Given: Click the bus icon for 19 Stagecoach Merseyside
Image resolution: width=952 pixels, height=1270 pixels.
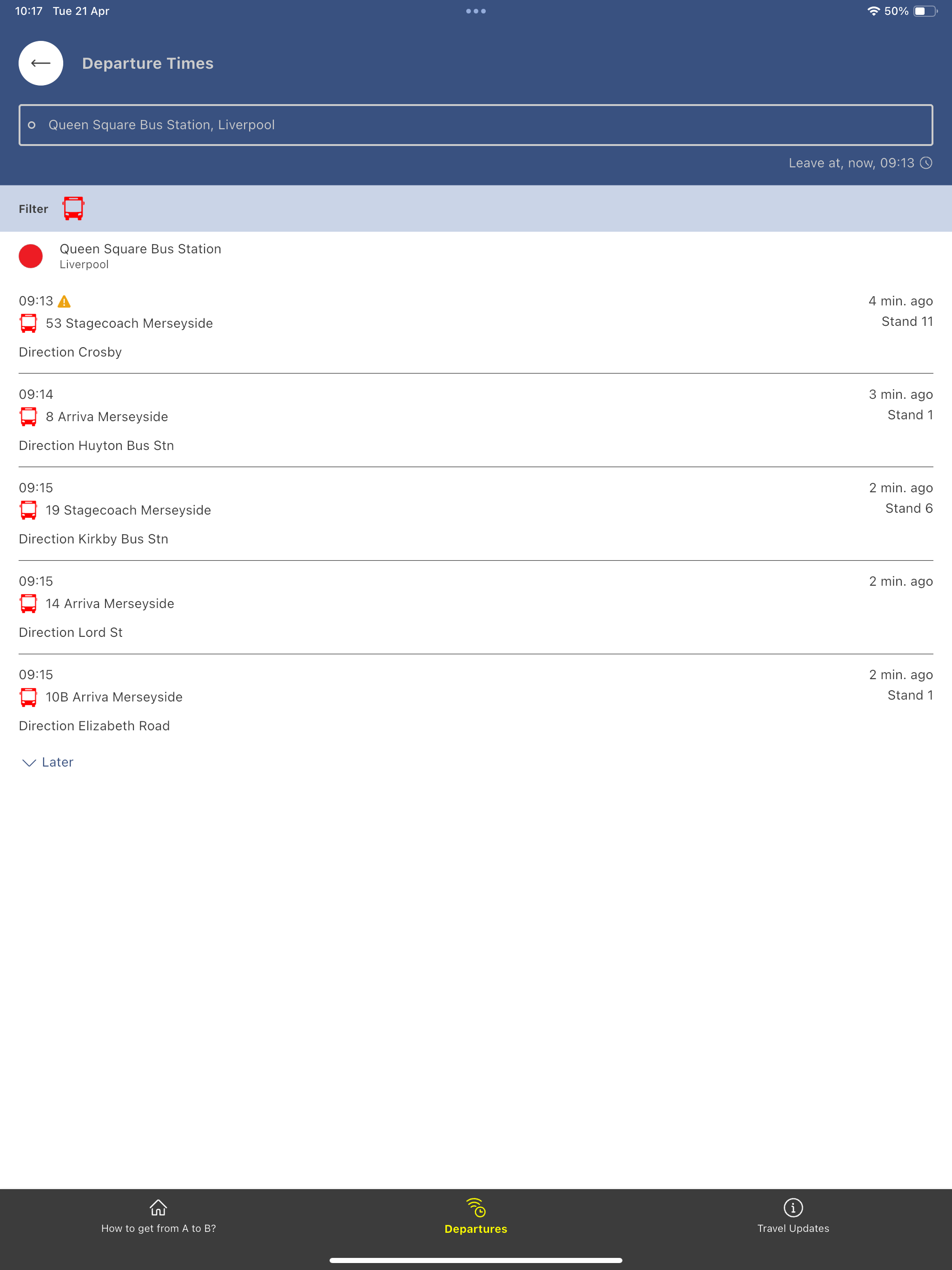Looking at the screenshot, I should (x=28, y=510).
